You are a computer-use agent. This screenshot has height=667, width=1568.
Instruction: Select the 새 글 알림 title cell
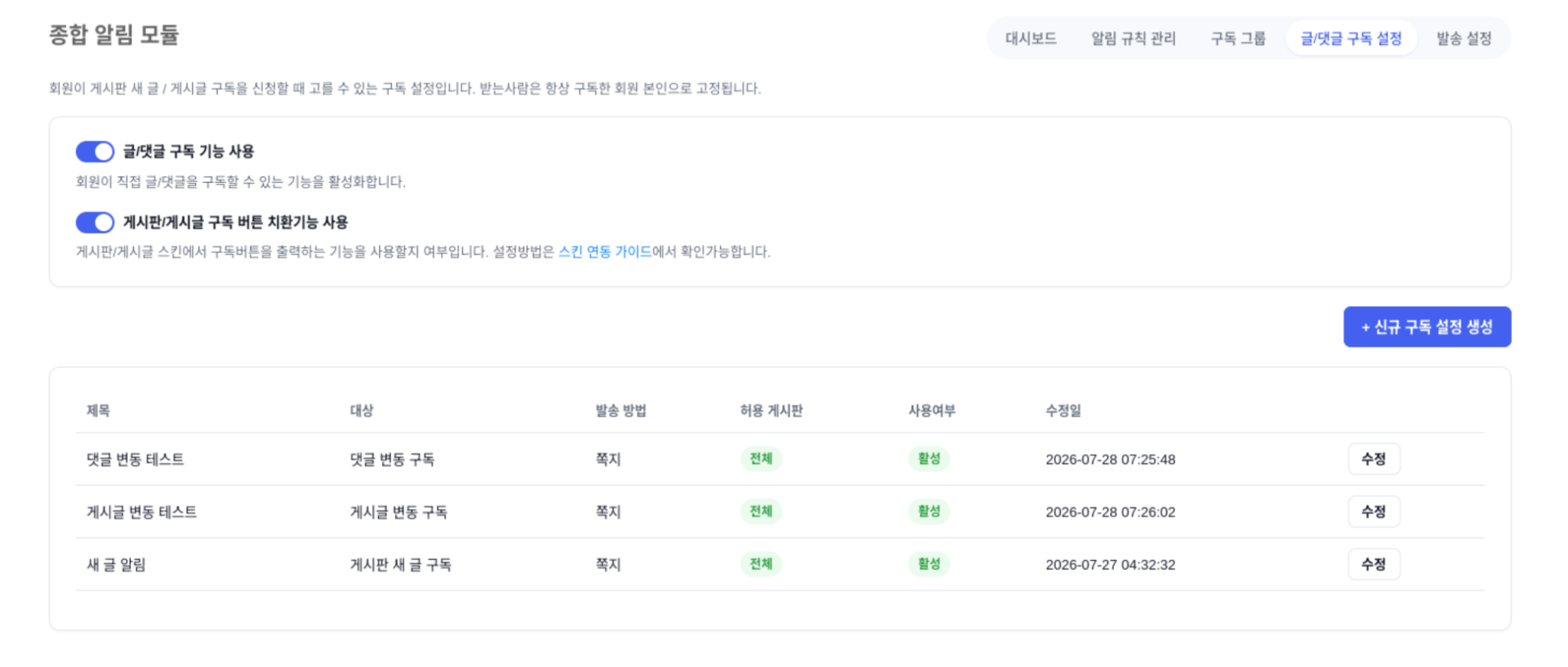(116, 564)
